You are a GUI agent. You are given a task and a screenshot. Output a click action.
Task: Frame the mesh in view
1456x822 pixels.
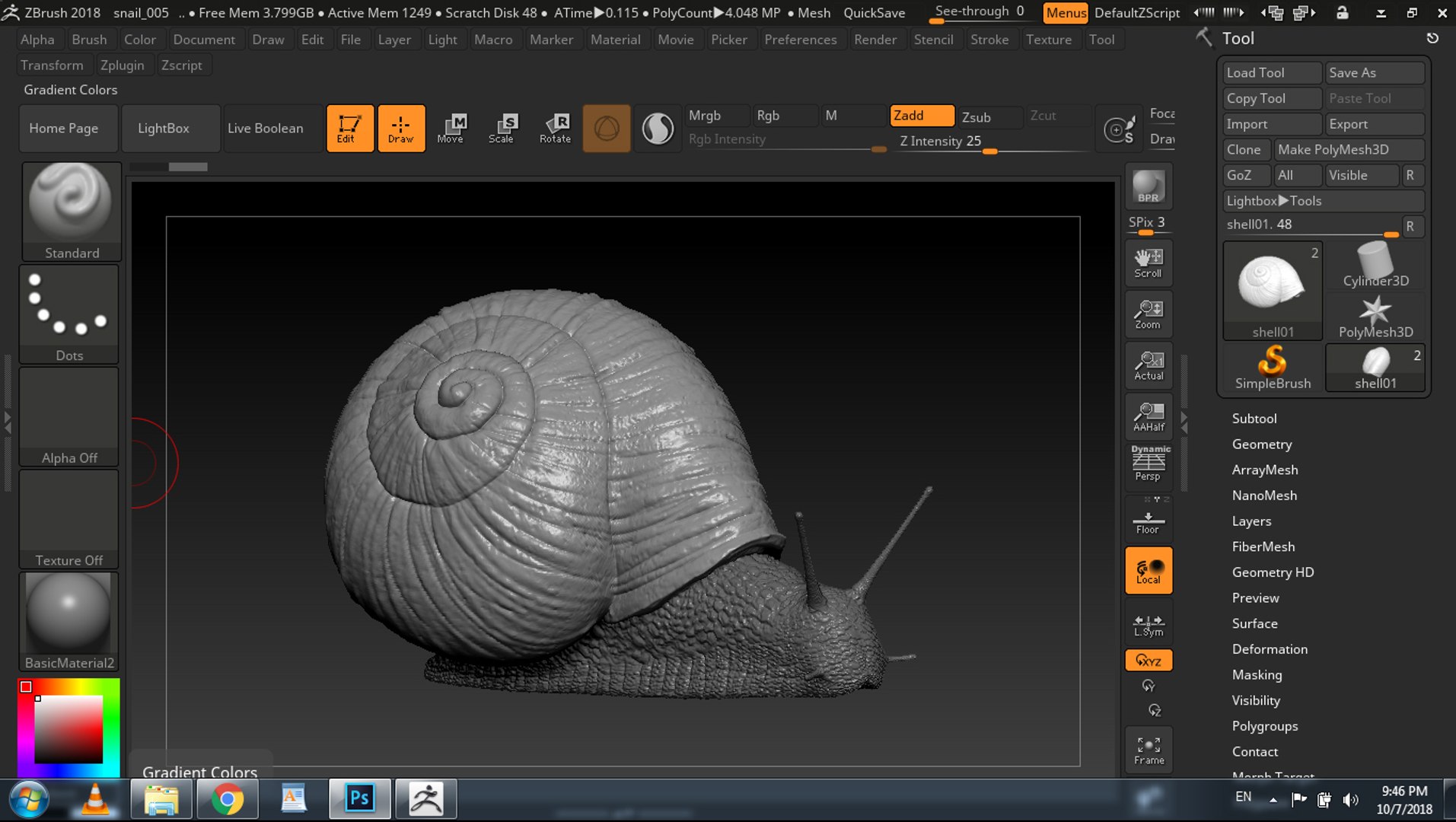click(1149, 750)
